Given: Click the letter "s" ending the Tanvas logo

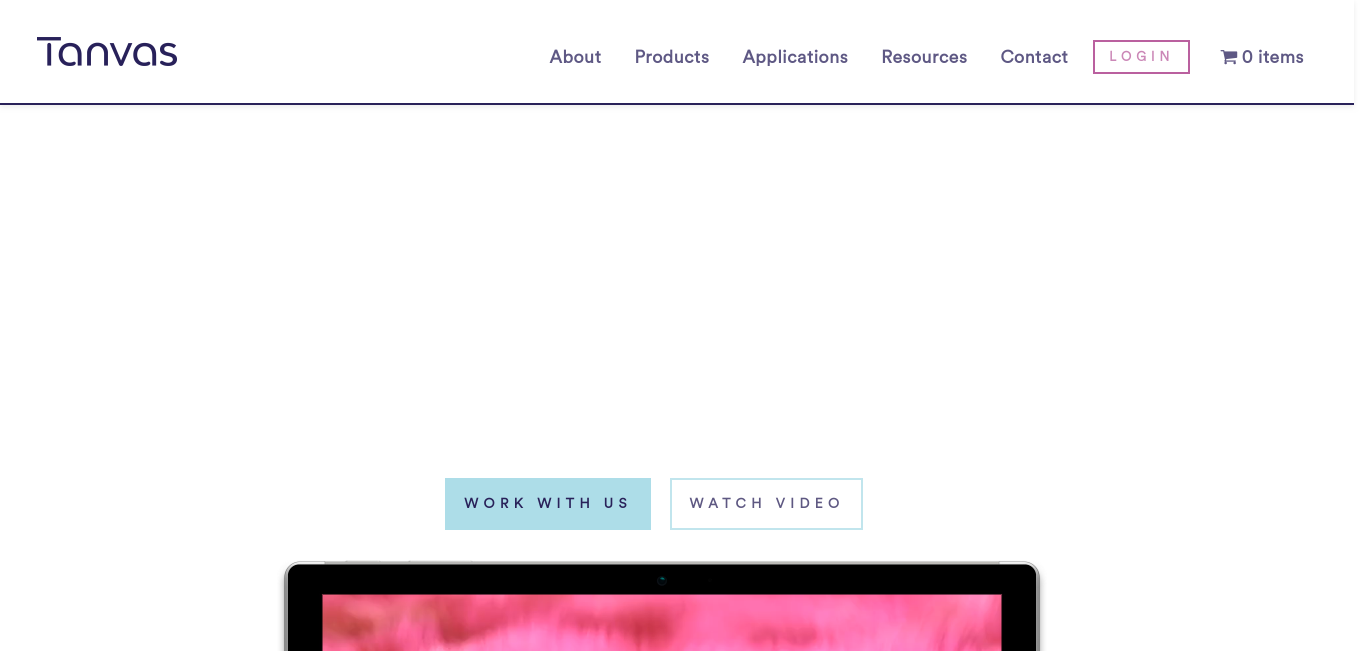Looking at the screenshot, I should pos(167,56).
